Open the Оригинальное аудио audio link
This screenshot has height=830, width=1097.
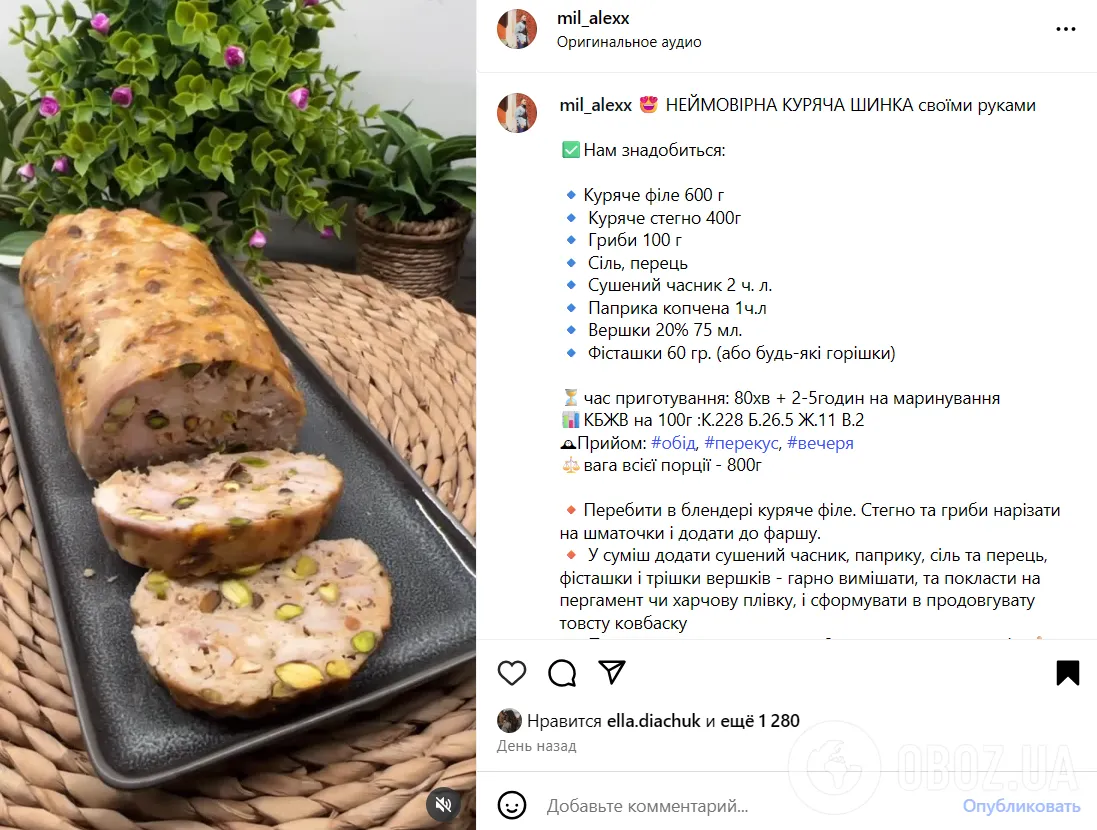(629, 42)
